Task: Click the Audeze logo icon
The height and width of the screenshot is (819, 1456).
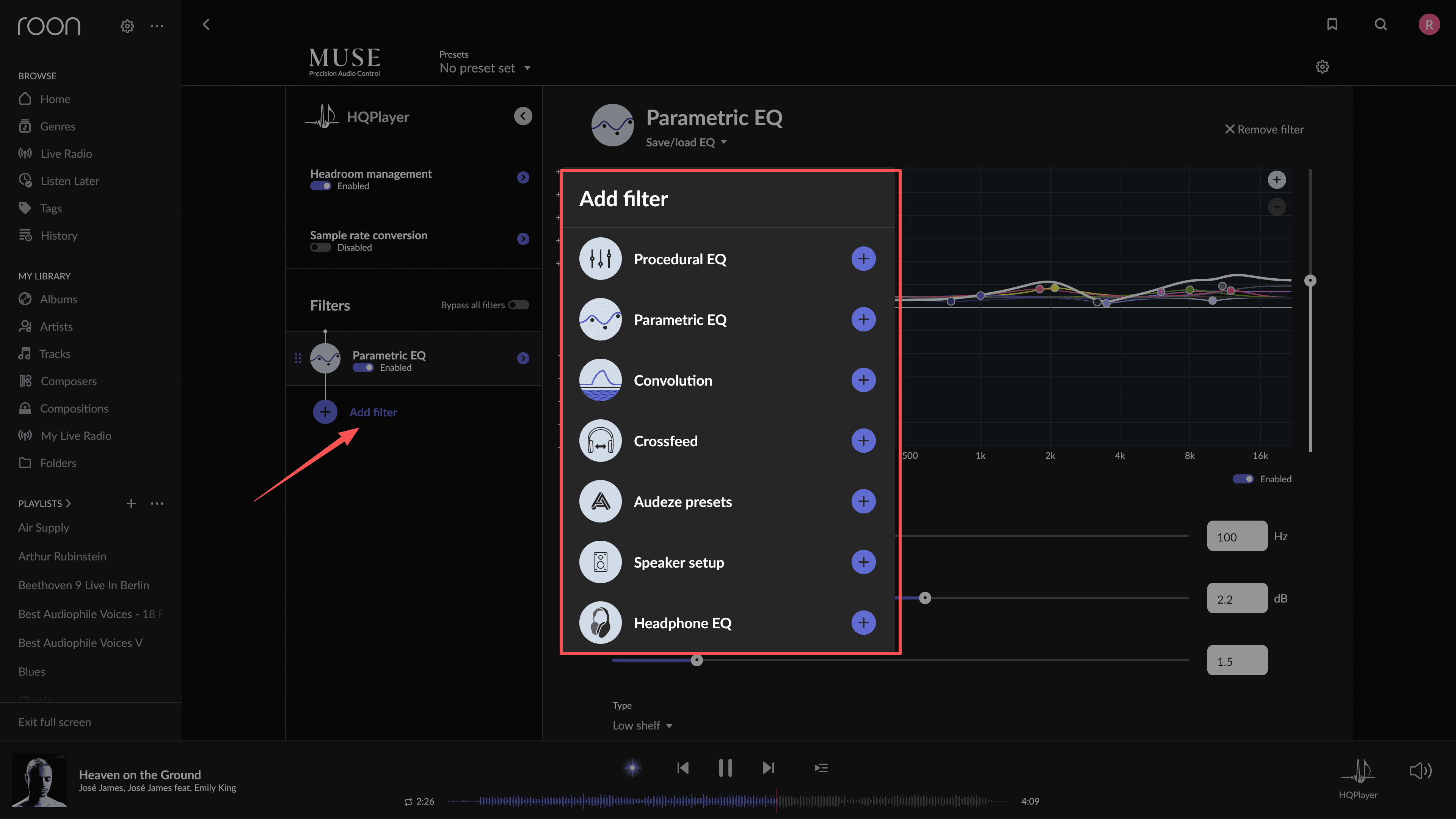Action: [600, 501]
